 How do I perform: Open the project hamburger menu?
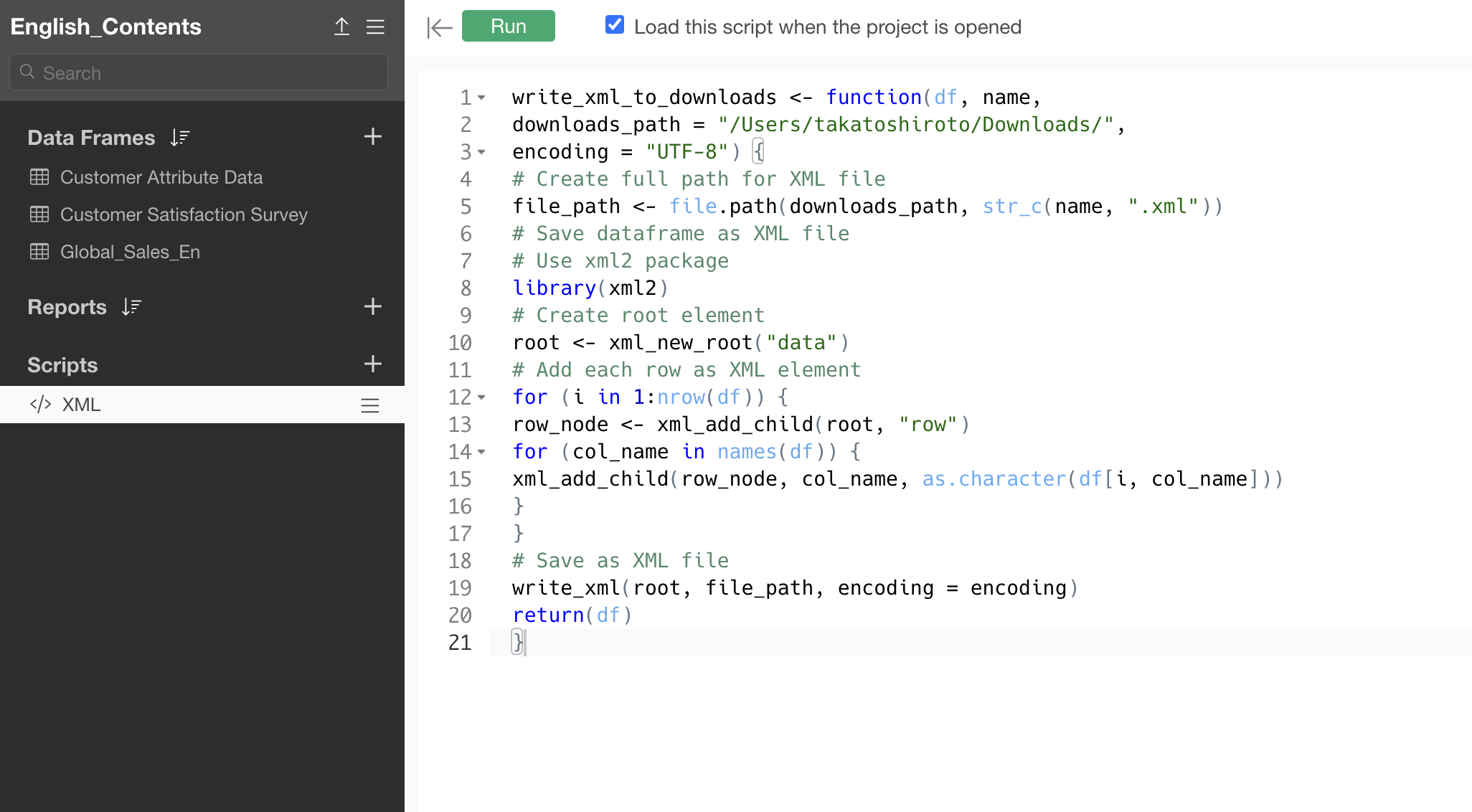coord(375,27)
